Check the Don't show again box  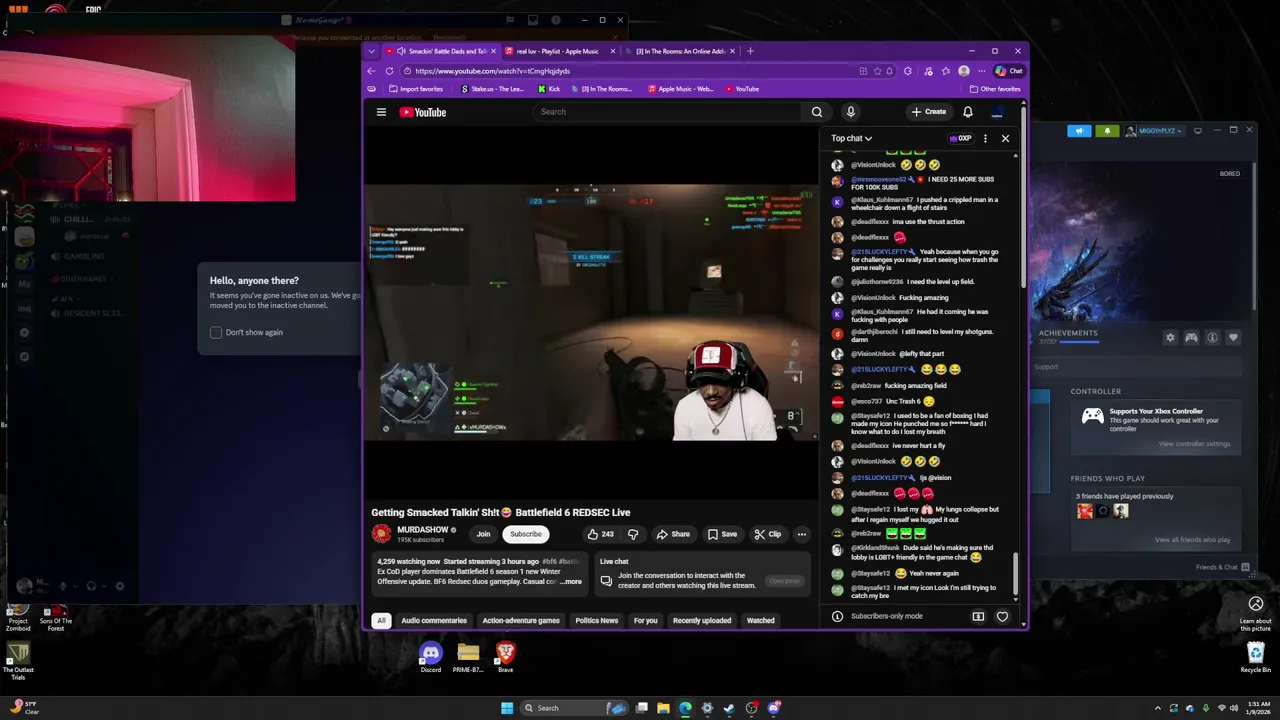point(216,332)
